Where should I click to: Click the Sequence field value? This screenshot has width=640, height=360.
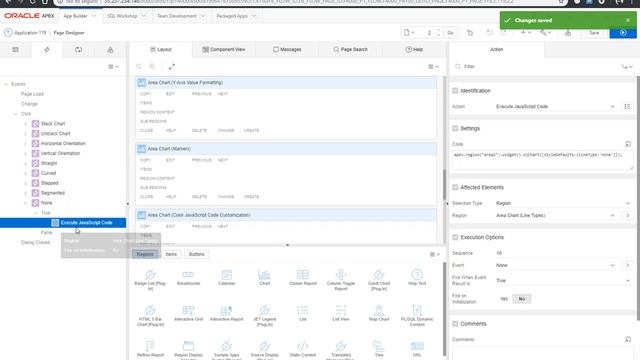(x=563, y=253)
